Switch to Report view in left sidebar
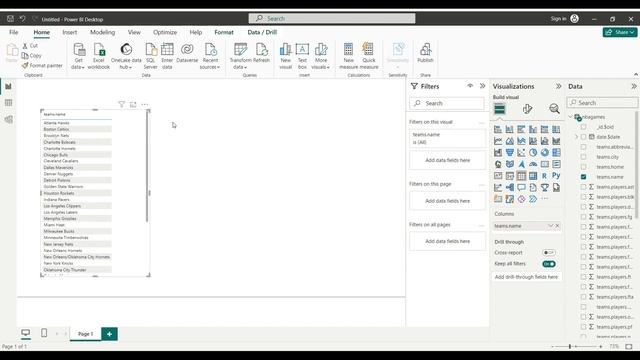The image size is (640, 360). tap(9, 87)
